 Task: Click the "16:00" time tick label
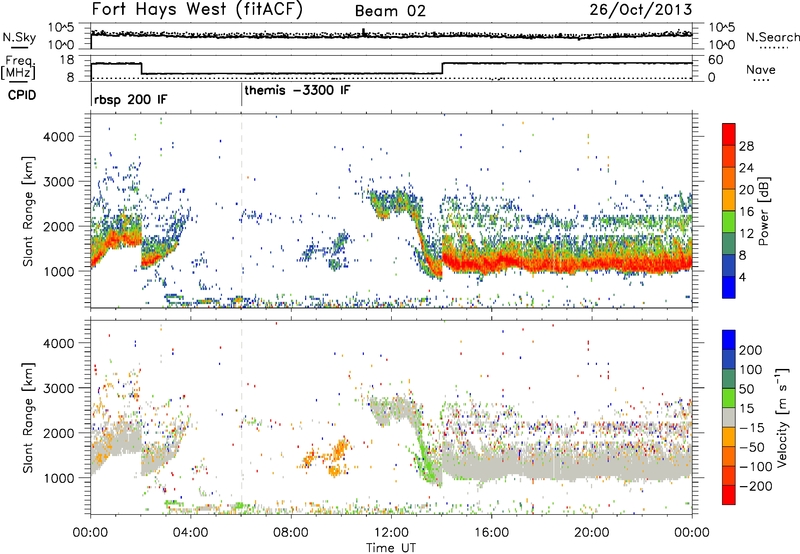click(x=491, y=533)
